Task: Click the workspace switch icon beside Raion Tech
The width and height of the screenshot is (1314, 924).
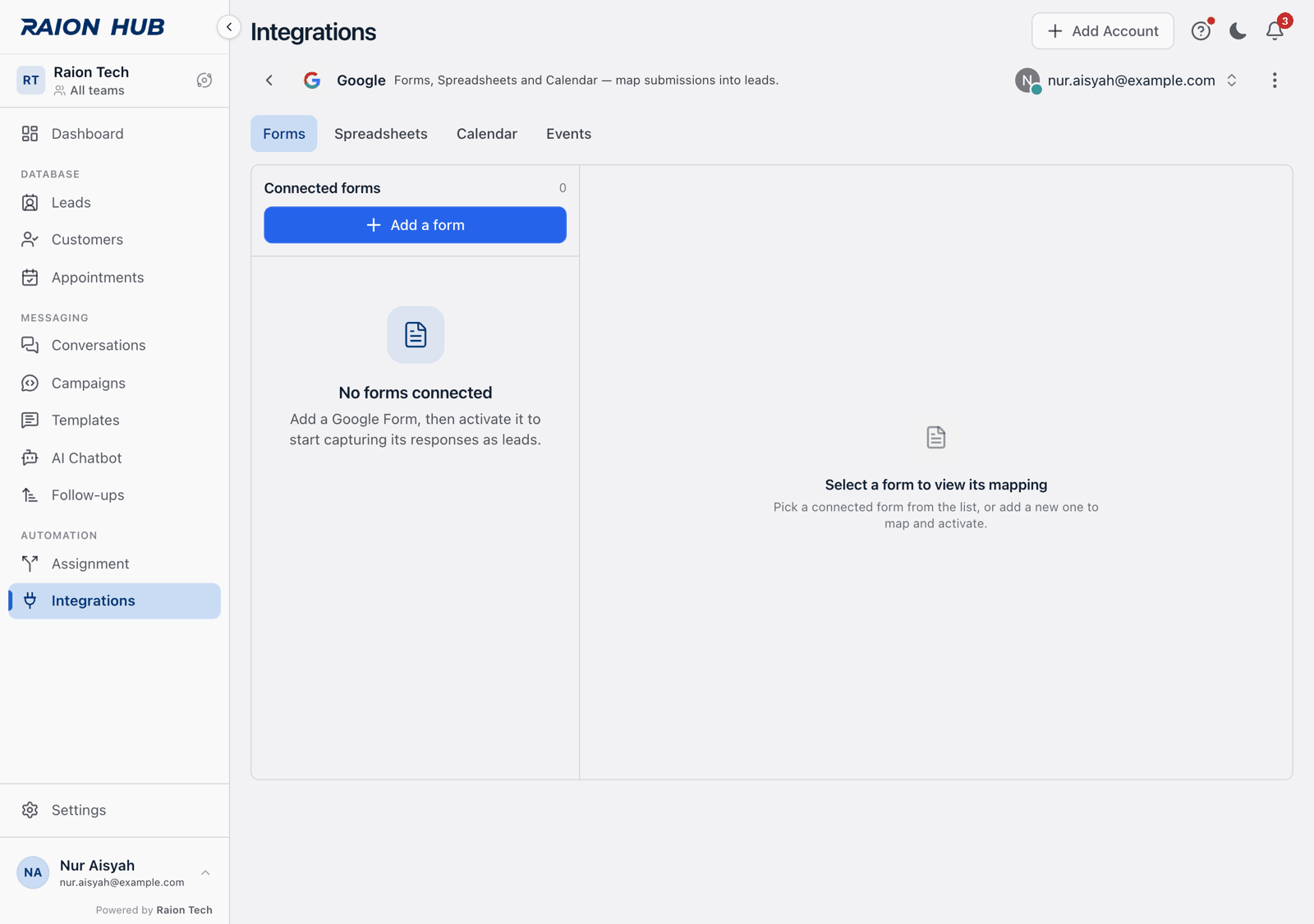Action: click(x=204, y=80)
